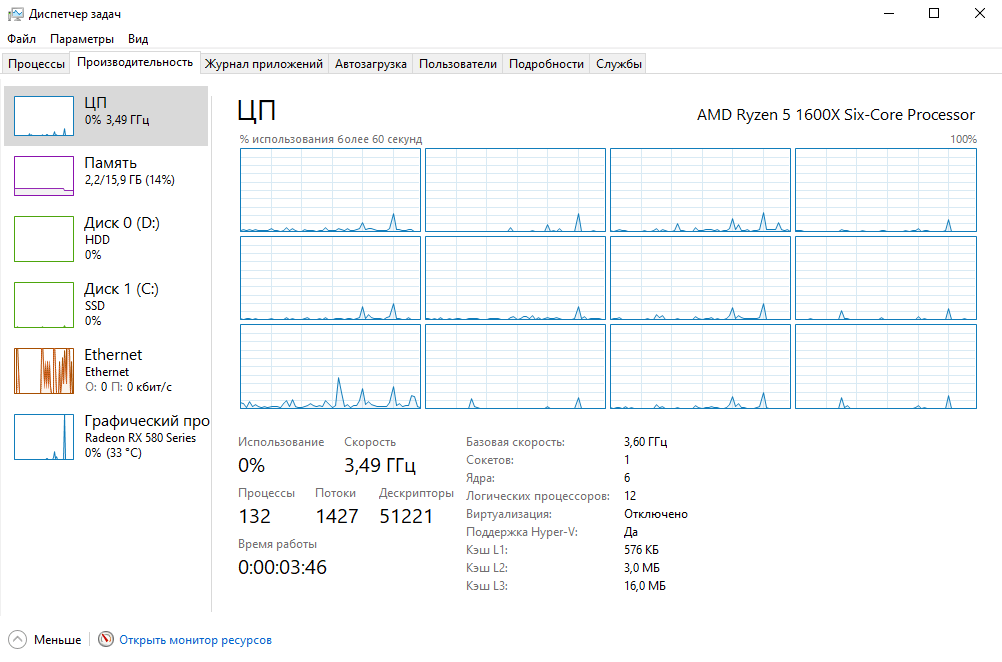This screenshot has height=662, width=1002.
Task: Click the first logical processor graph
Action: tap(330, 190)
